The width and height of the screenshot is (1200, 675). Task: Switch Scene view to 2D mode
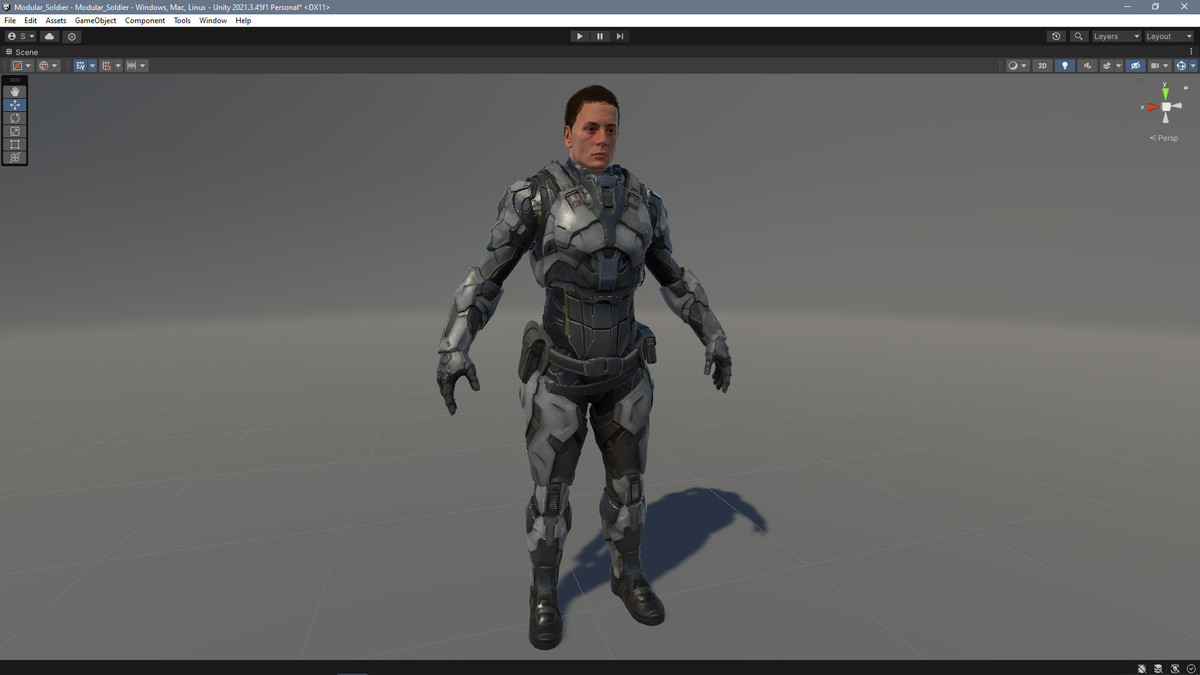tap(1042, 65)
